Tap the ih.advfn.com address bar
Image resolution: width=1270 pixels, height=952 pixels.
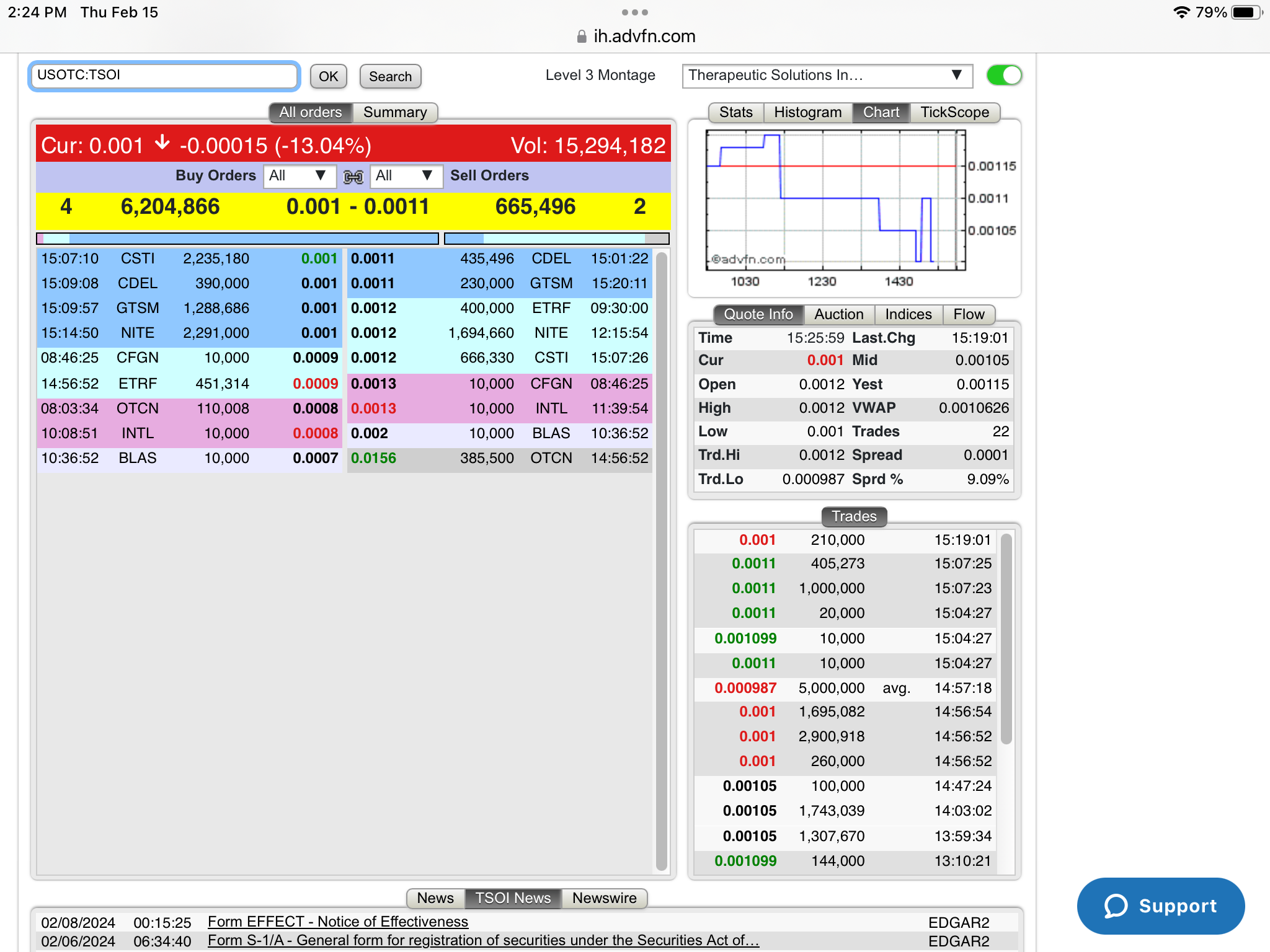tap(635, 37)
